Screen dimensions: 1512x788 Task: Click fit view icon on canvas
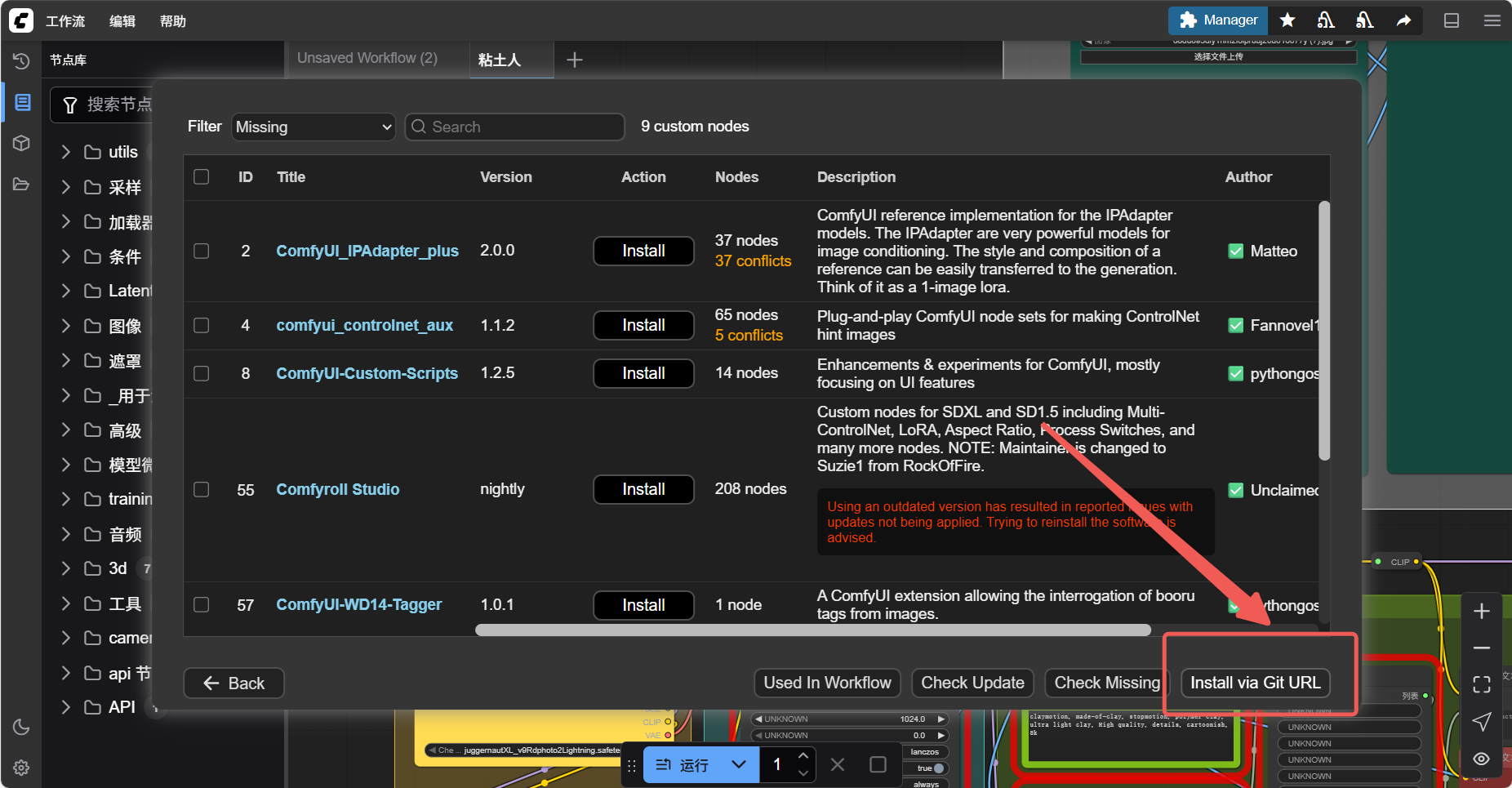point(1482,684)
